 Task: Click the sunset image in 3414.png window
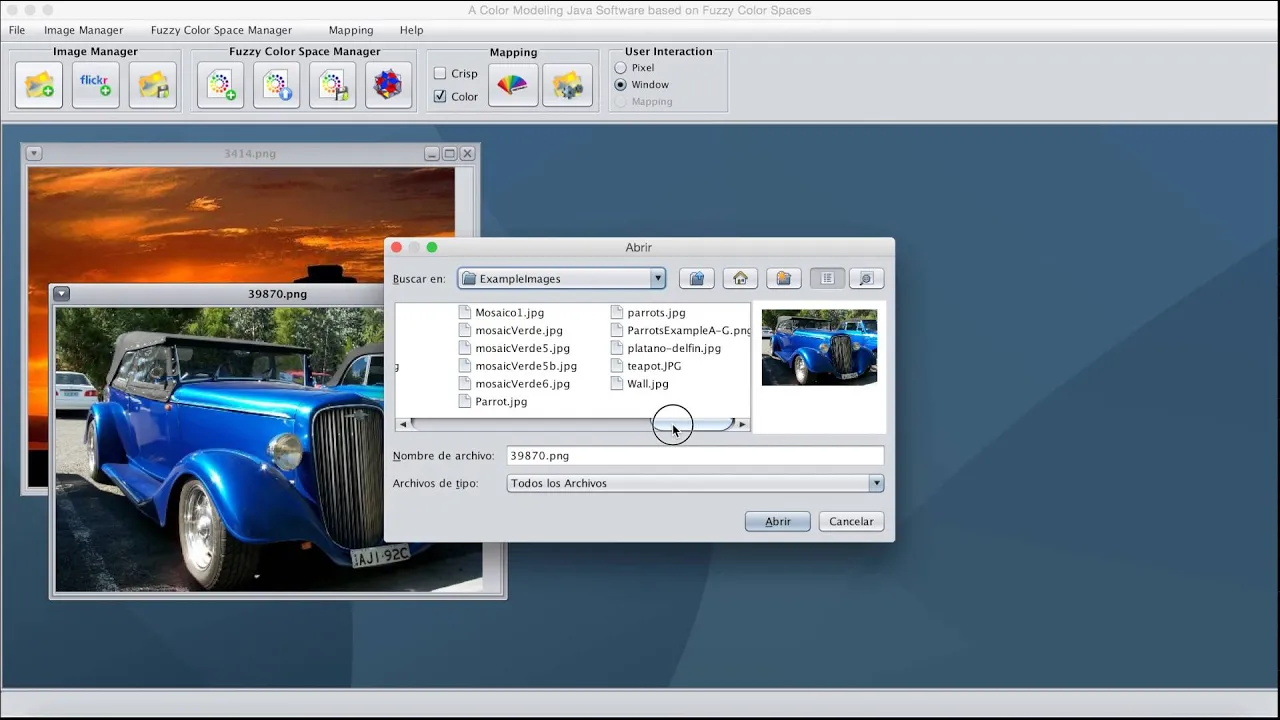click(x=240, y=225)
